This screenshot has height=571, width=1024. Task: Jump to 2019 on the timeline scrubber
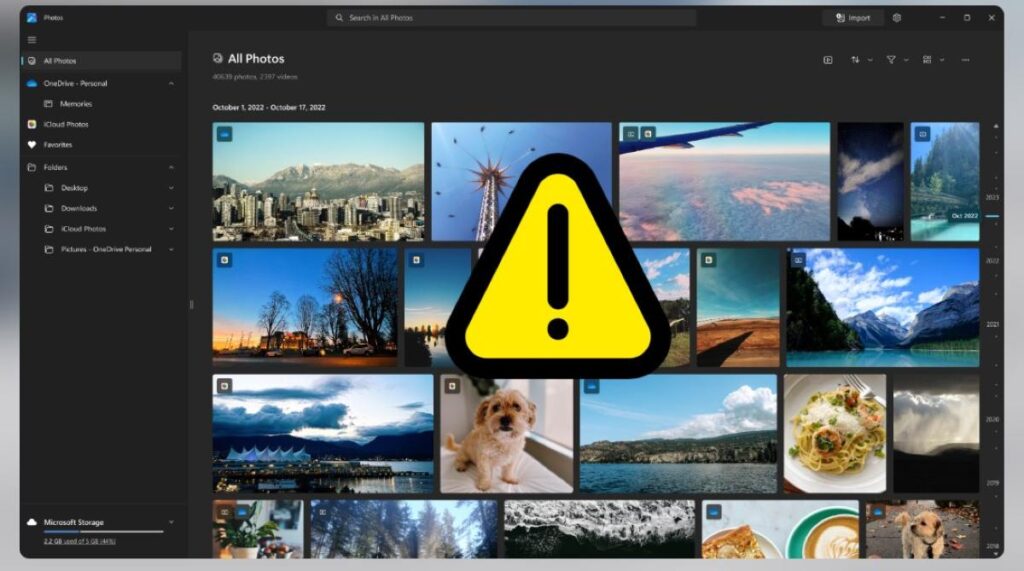992,483
